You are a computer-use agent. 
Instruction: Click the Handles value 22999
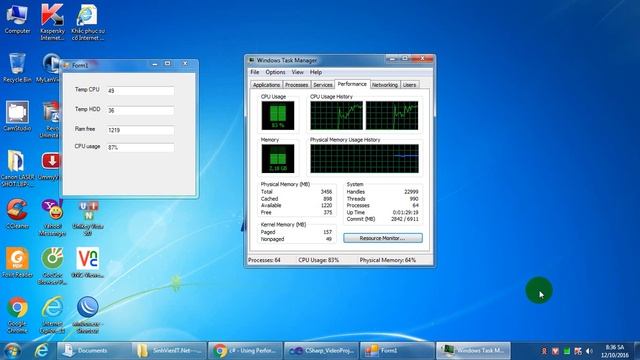pyautogui.click(x=411, y=191)
